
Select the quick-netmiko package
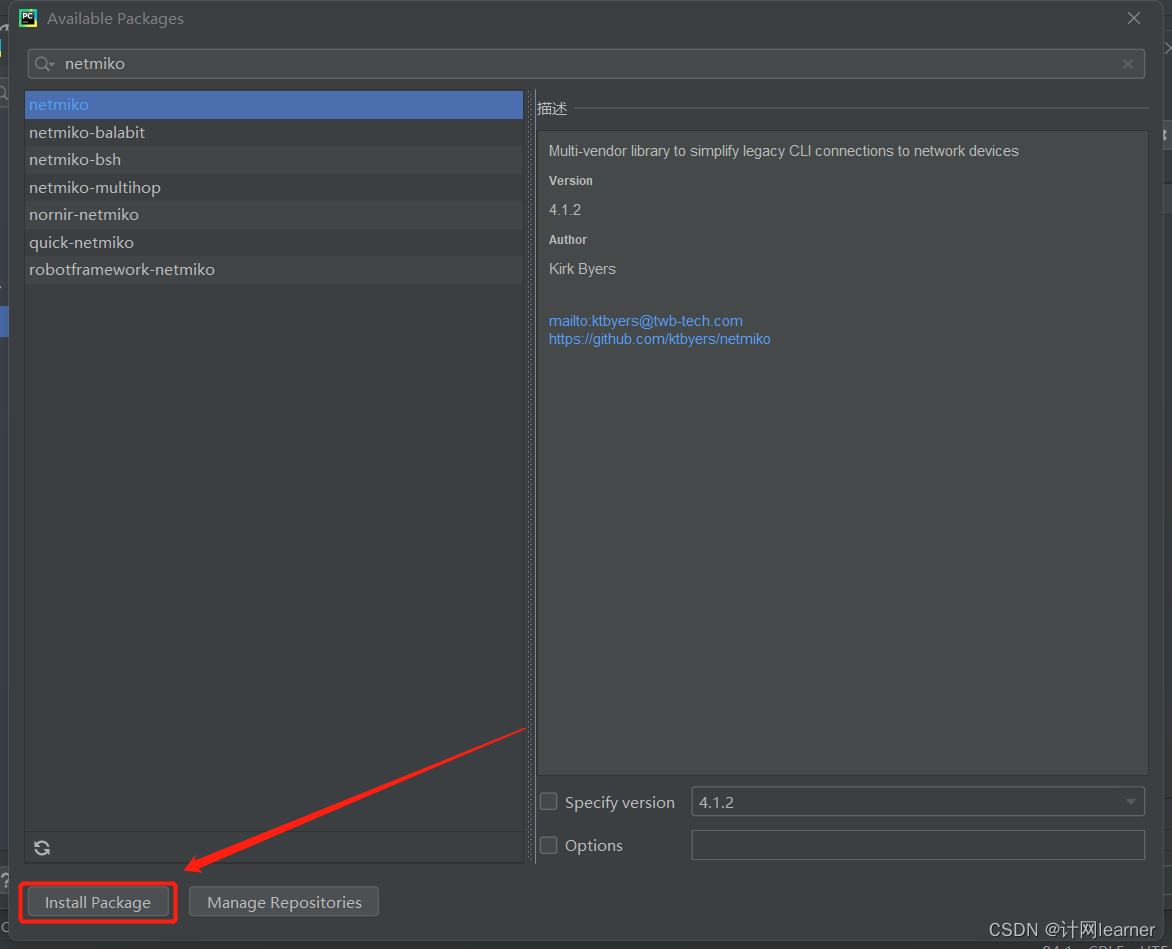tap(274, 243)
